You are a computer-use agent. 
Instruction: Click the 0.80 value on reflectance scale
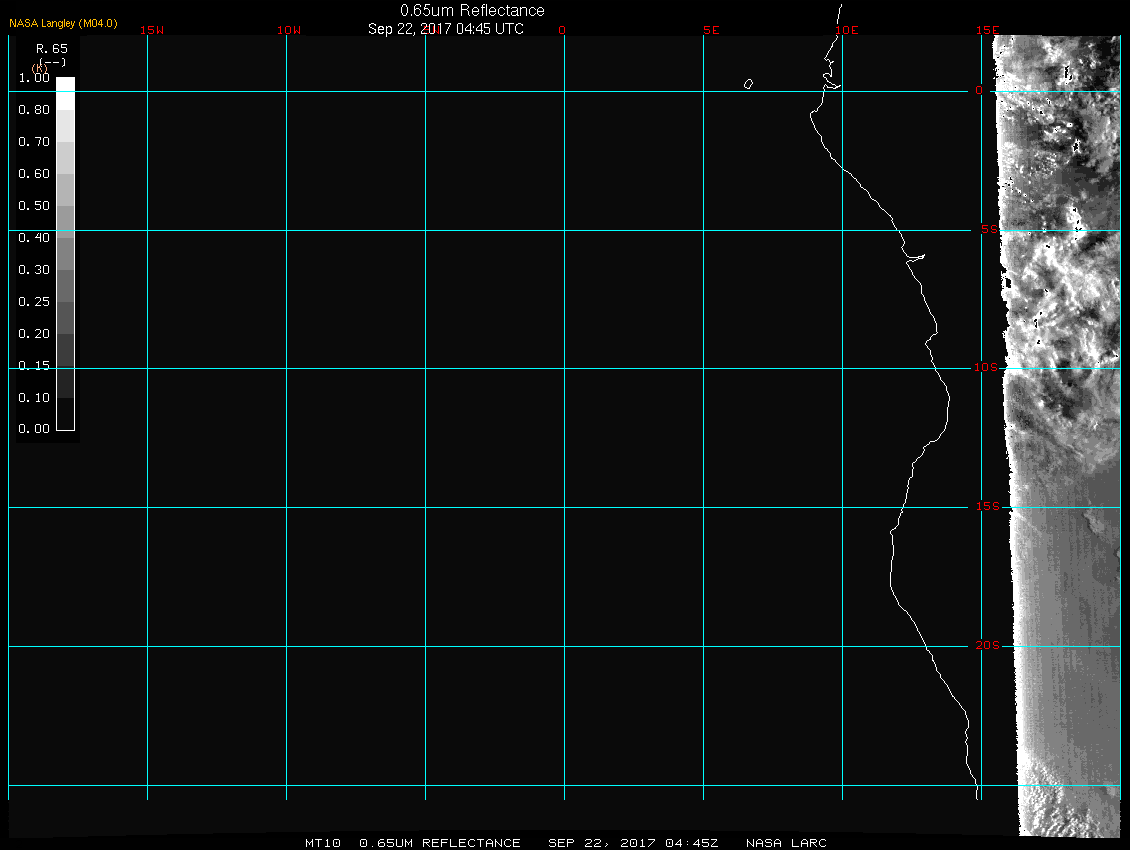[x=34, y=110]
